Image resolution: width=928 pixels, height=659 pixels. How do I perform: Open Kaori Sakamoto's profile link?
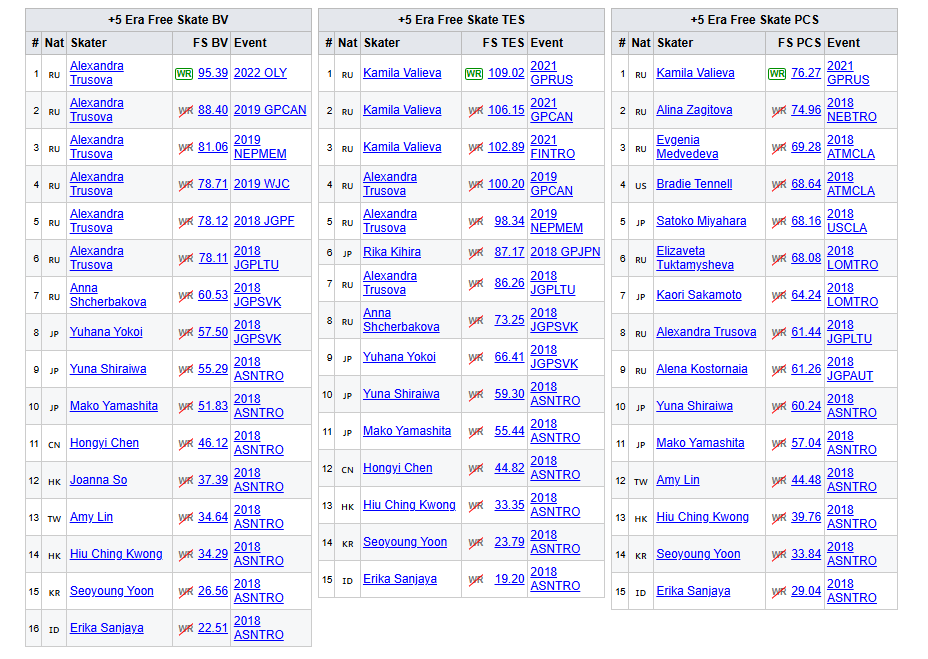699,295
